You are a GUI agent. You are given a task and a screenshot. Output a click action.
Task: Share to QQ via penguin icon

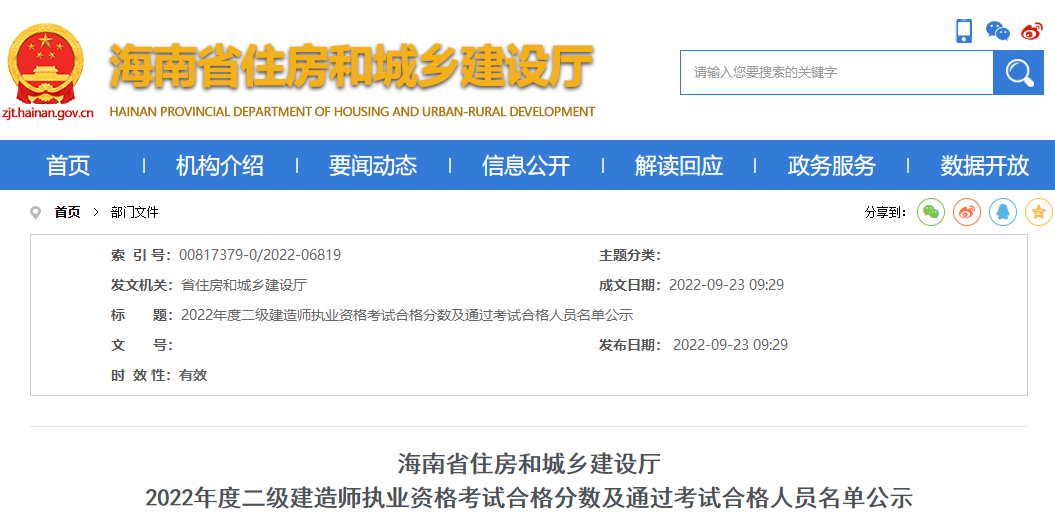1003,212
